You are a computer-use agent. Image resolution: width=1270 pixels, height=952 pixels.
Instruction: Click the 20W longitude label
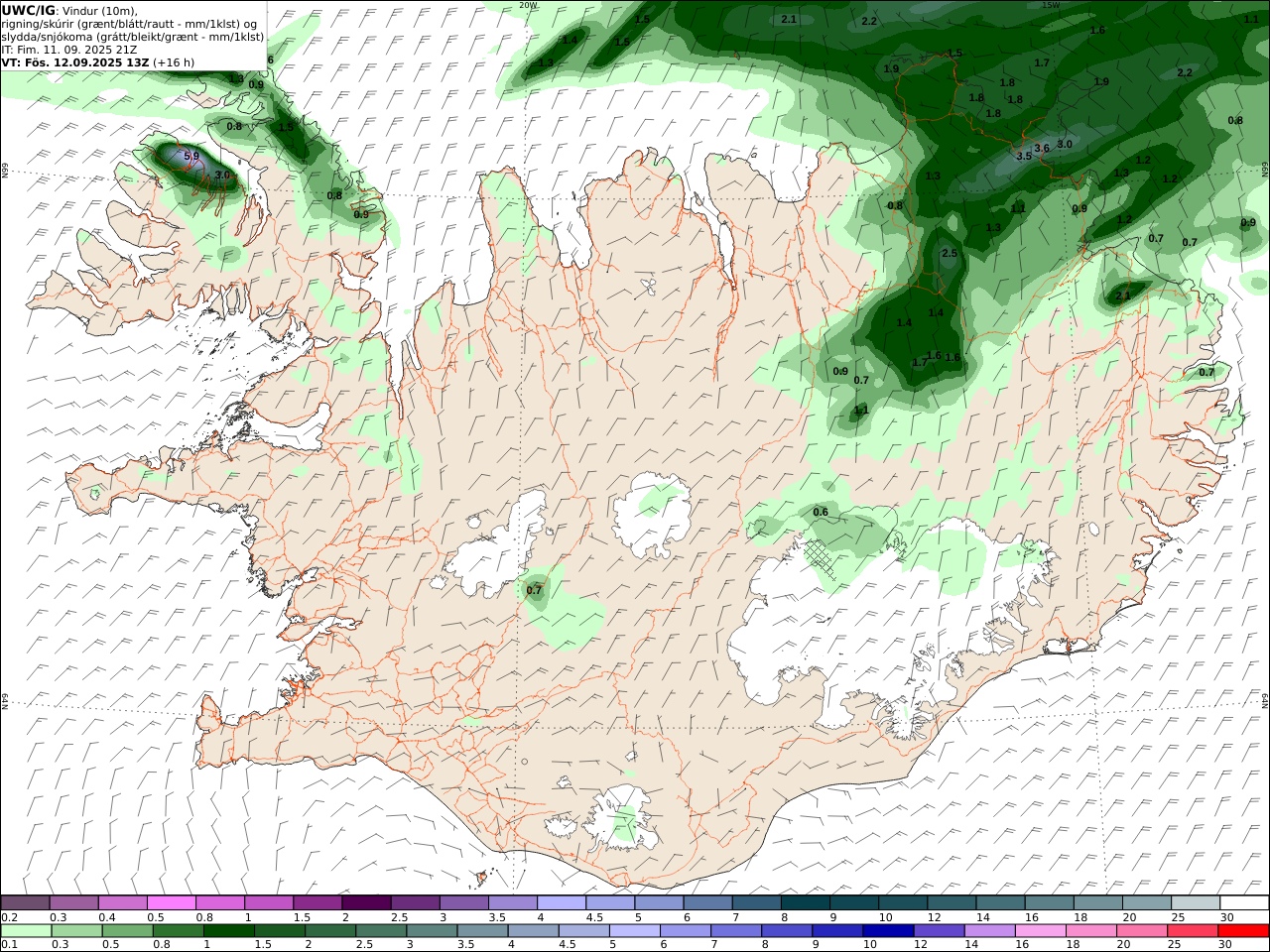click(x=528, y=5)
